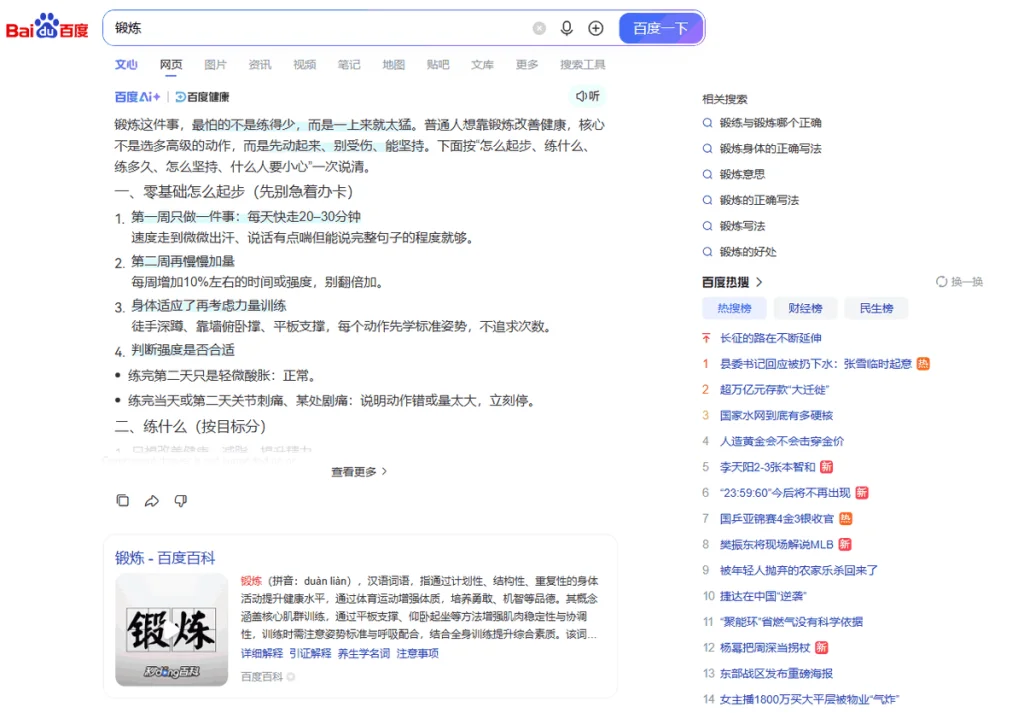Start voice search with microphone icon
The height and width of the screenshot is (713, 1024).
coord(567,28)
